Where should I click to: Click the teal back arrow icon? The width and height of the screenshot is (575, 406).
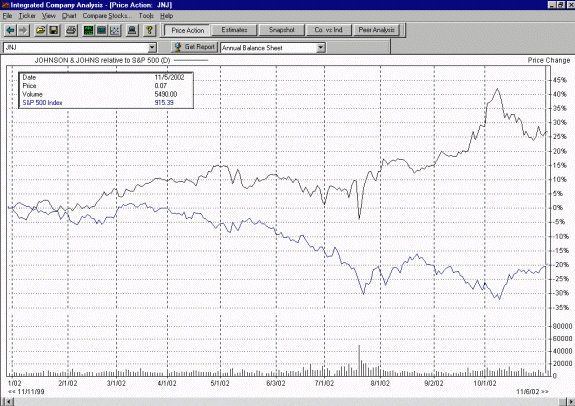10,30
